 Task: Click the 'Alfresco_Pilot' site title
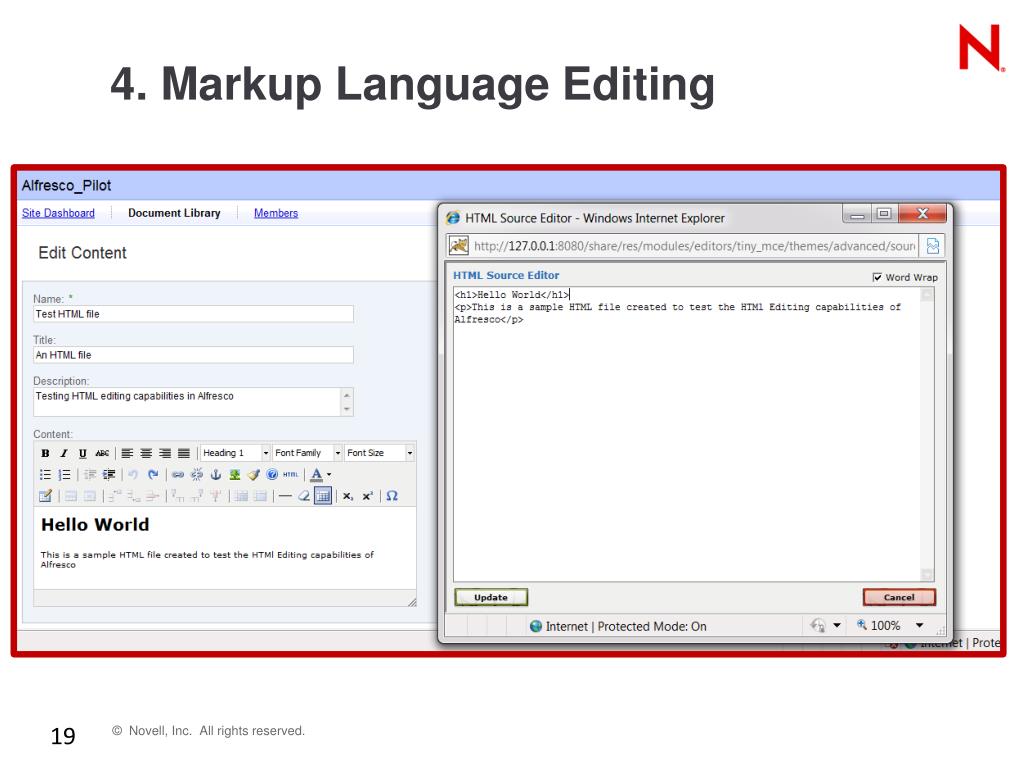click(x=66, y=185)
